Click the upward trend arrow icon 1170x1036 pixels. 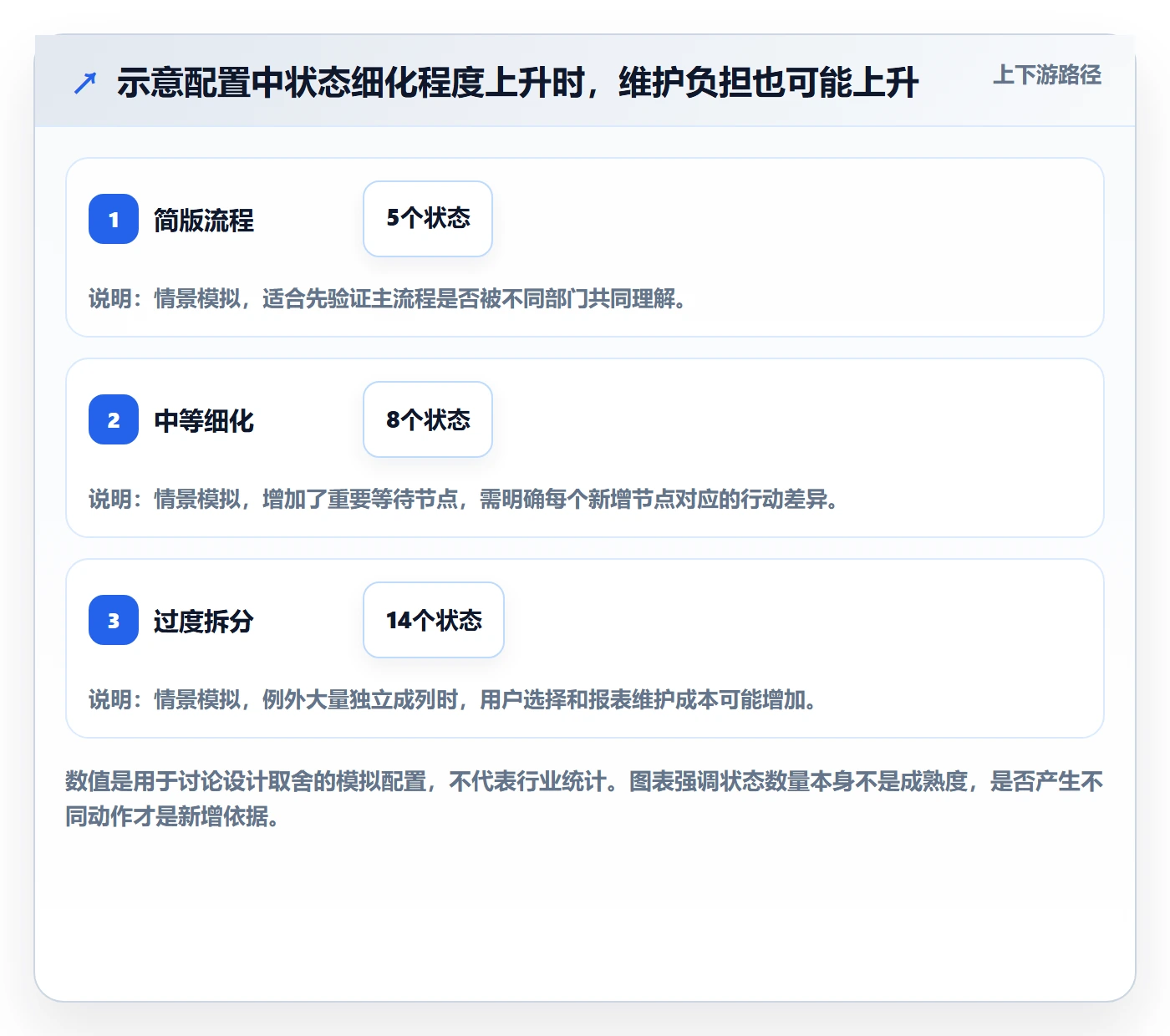coord(85,83)
